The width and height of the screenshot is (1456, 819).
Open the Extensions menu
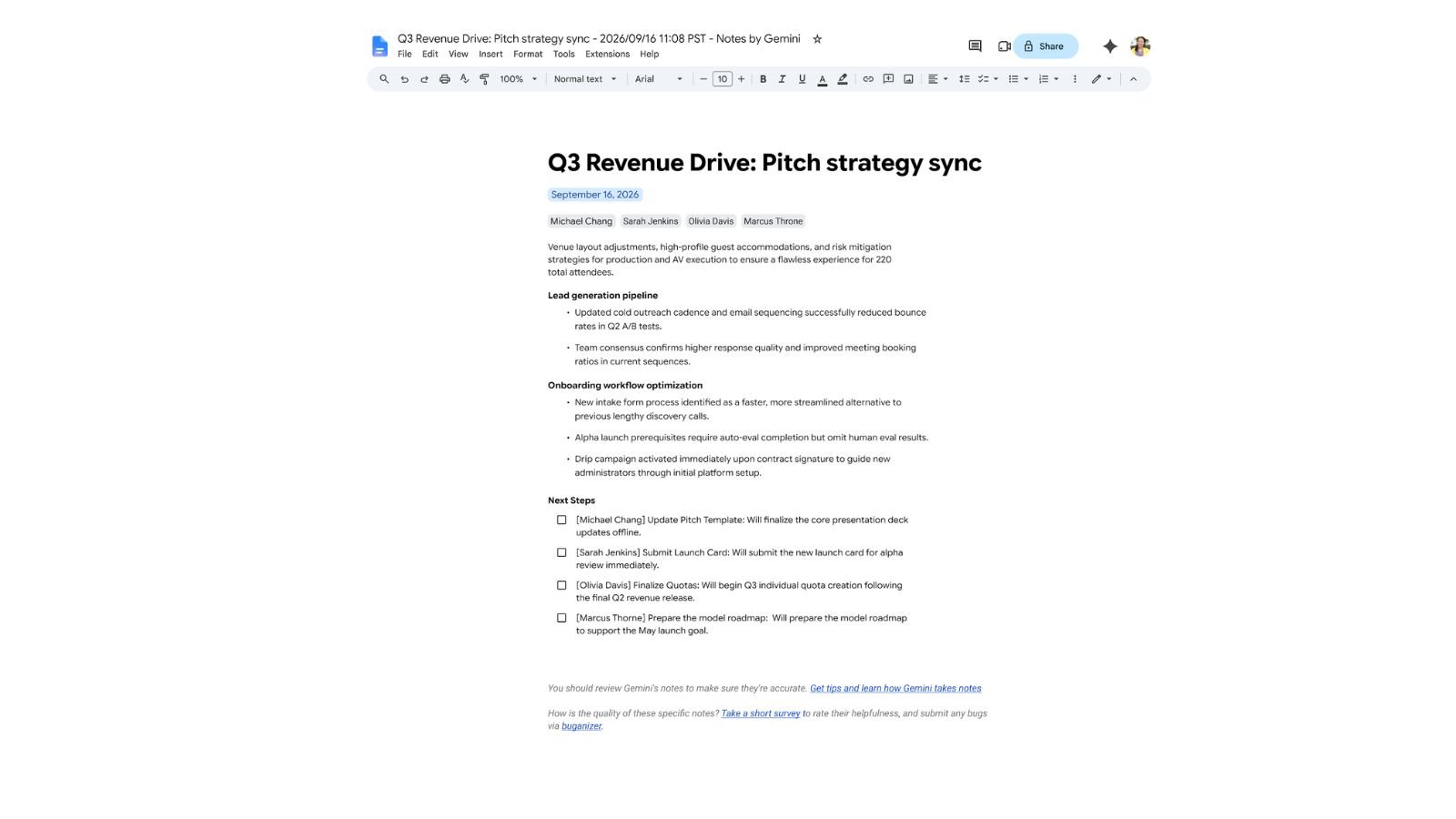[607, 55]
